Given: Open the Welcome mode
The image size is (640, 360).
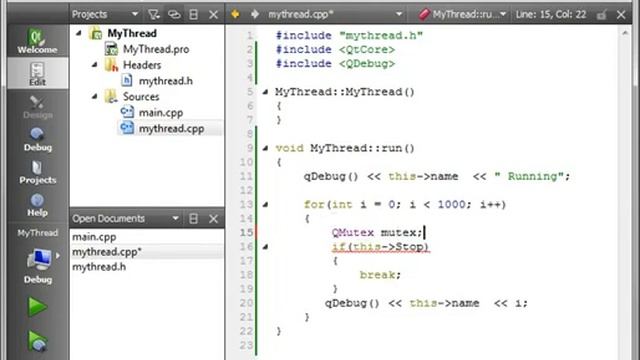Looking at the screenshot, I should (x=37, y=41).
